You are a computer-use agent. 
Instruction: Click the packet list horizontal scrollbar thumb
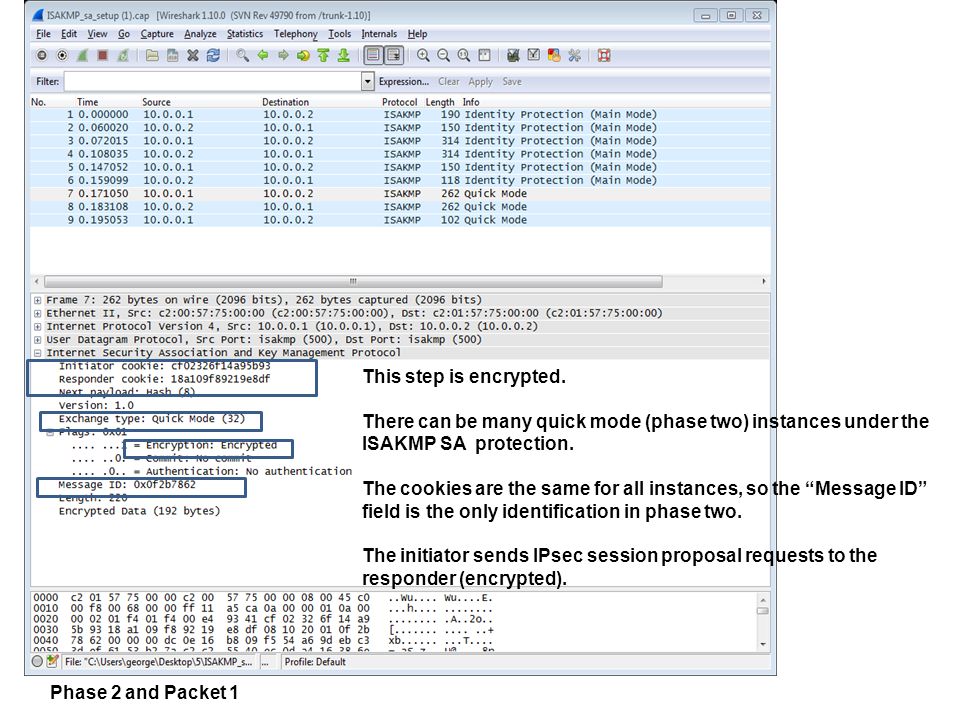(353, 282)
